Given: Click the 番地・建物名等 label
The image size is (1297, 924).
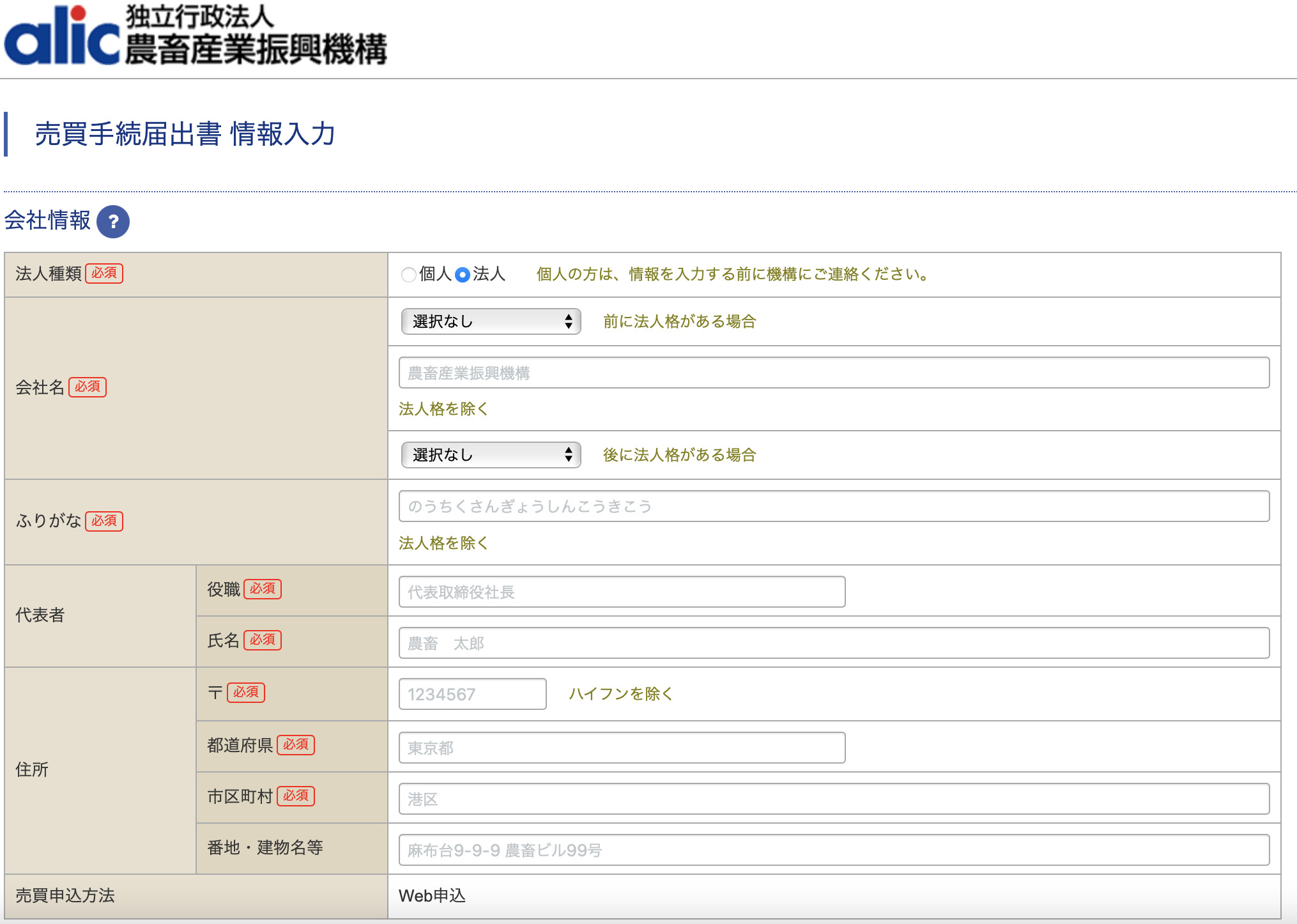Looking at the screenshot, I should 265,848.
